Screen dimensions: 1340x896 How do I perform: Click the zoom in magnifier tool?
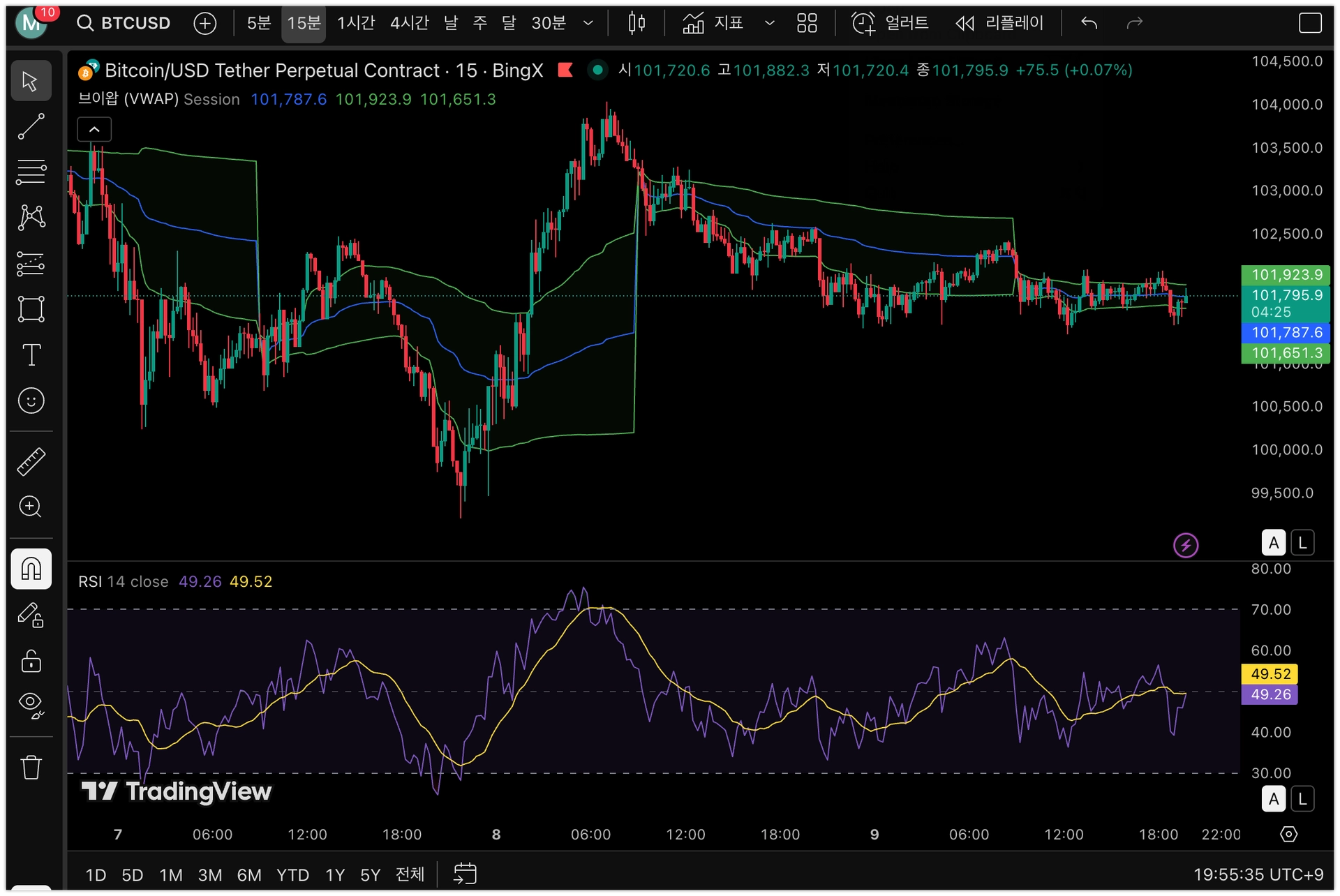(x=31, y=507)
